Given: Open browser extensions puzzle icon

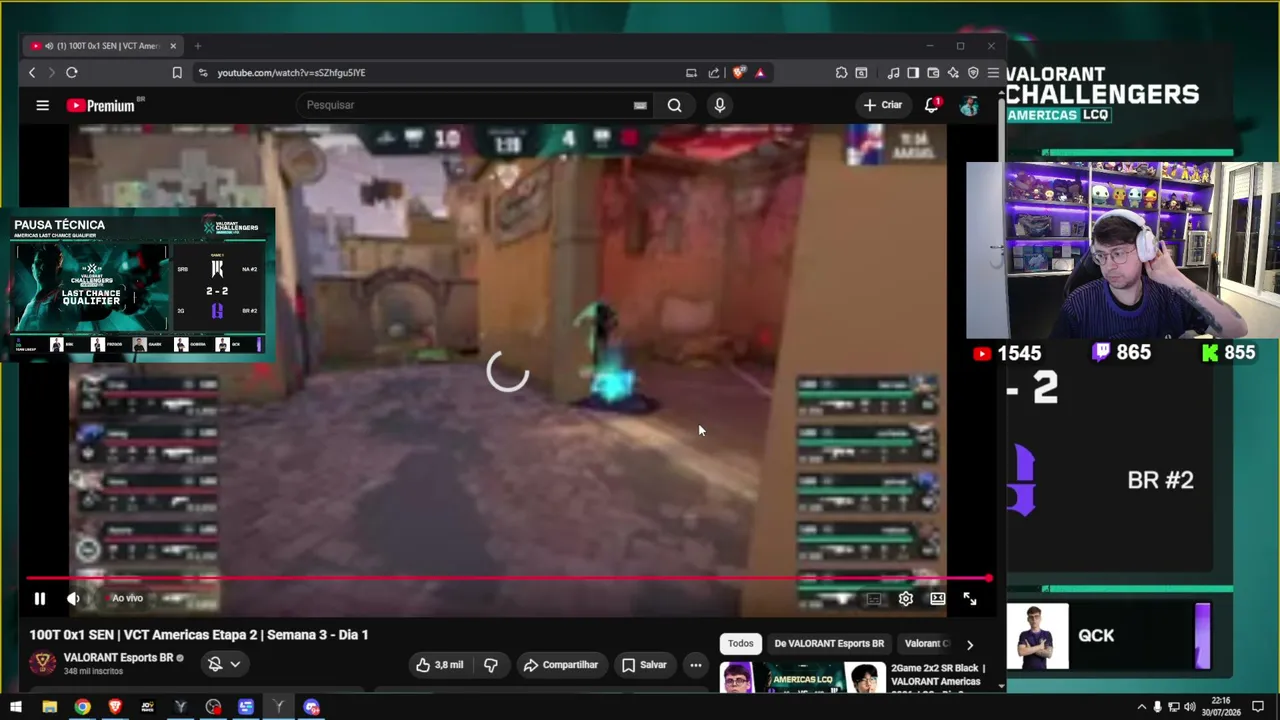Looking at the screenshot, I should click(841, 73).
